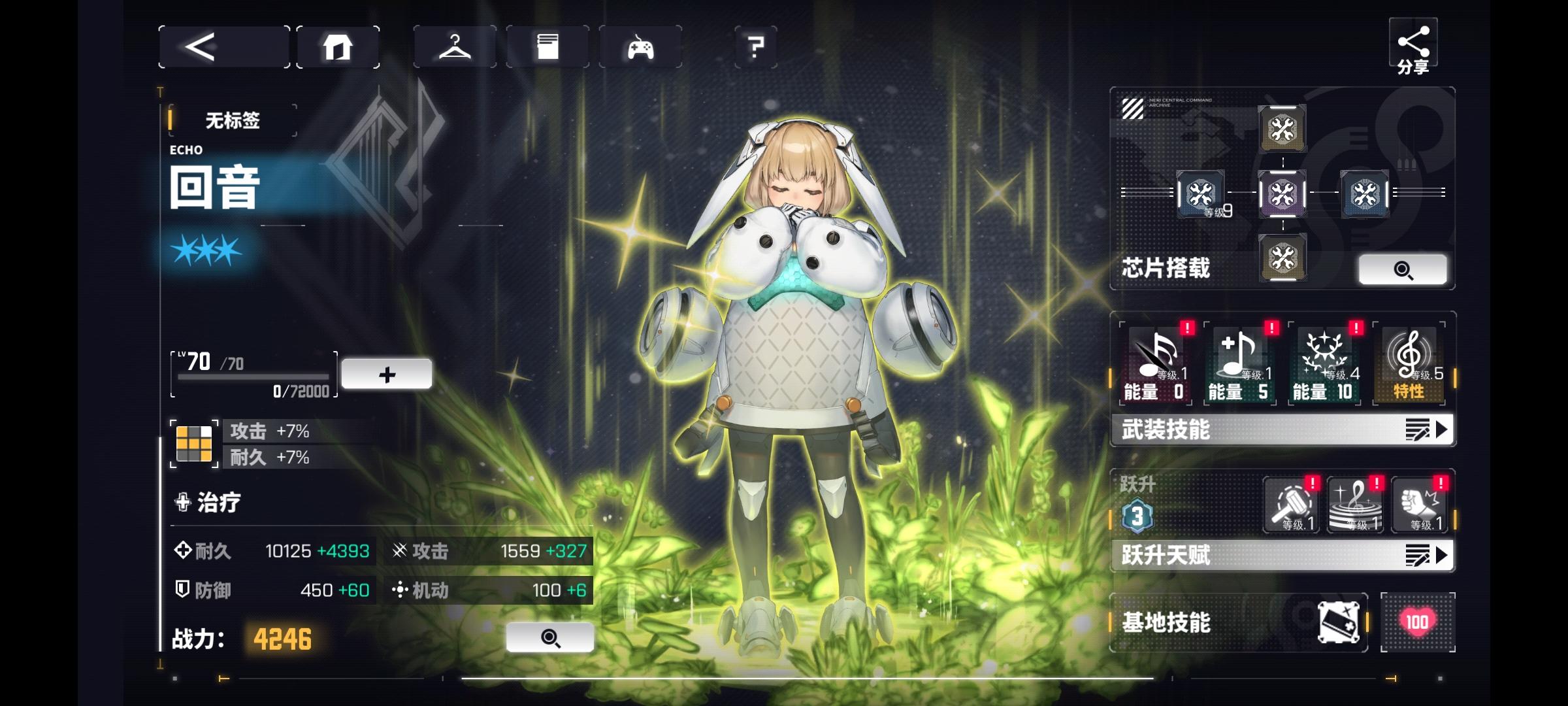Image resolution: width=1568 pixels, height=706 pixels.
Task: Open the outfit hanger icon
Action: pos(455,47)
